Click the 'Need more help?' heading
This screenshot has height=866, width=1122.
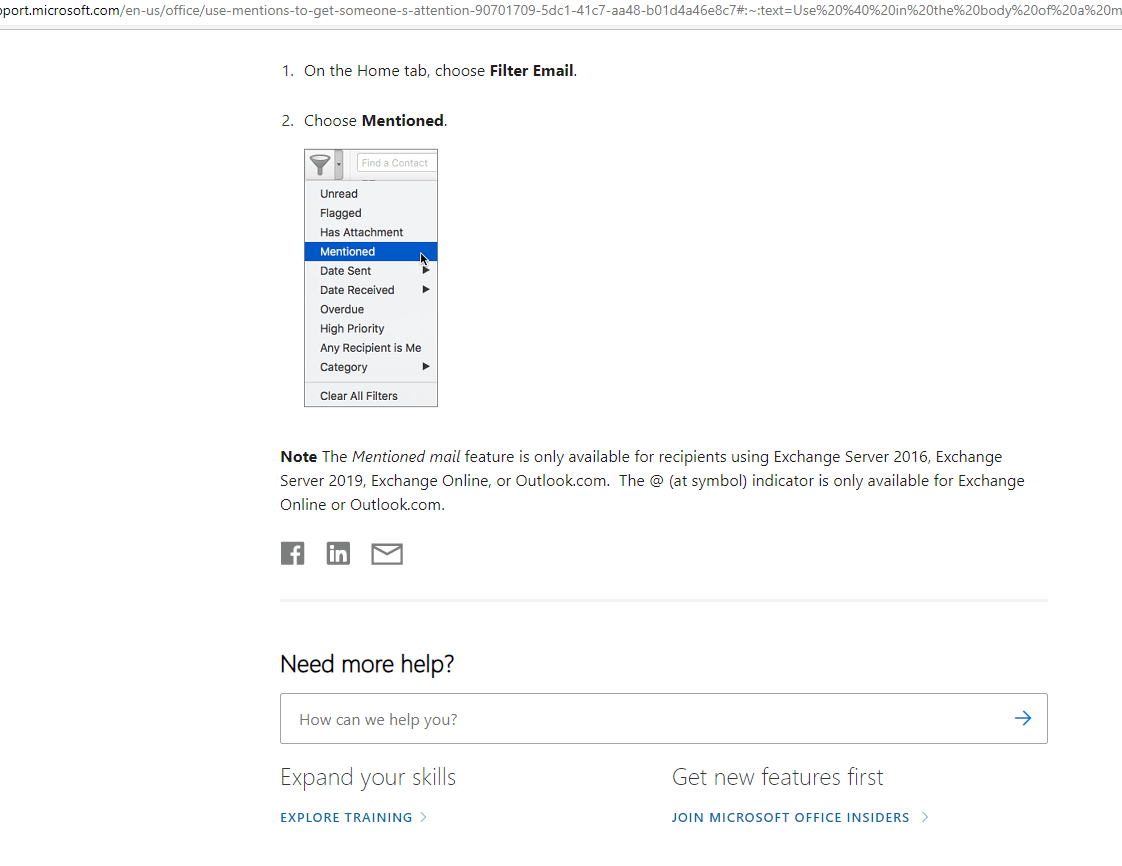pyautogui.click(x=367, y=664)
